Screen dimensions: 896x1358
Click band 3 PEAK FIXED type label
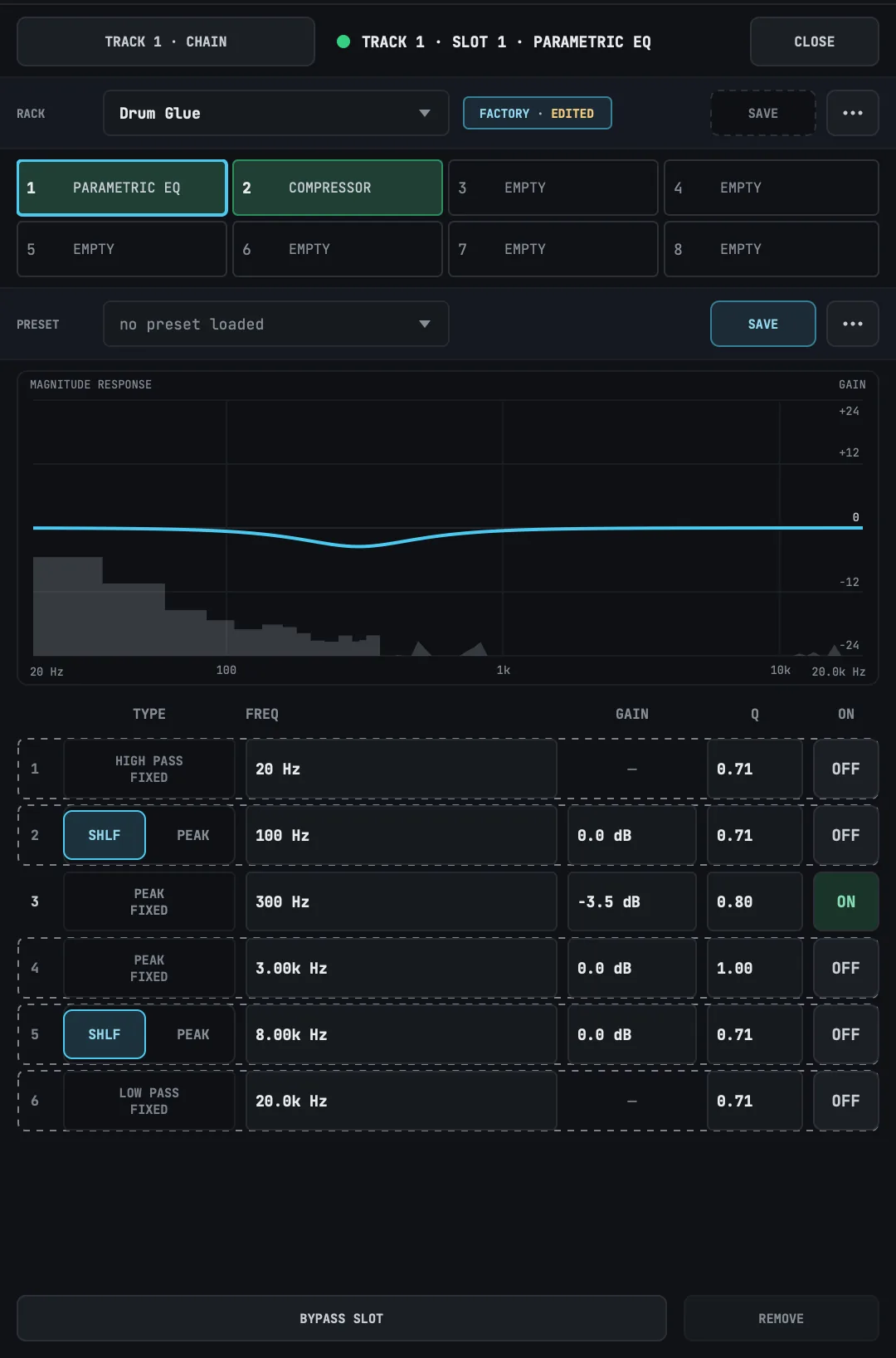pos(149,901)
